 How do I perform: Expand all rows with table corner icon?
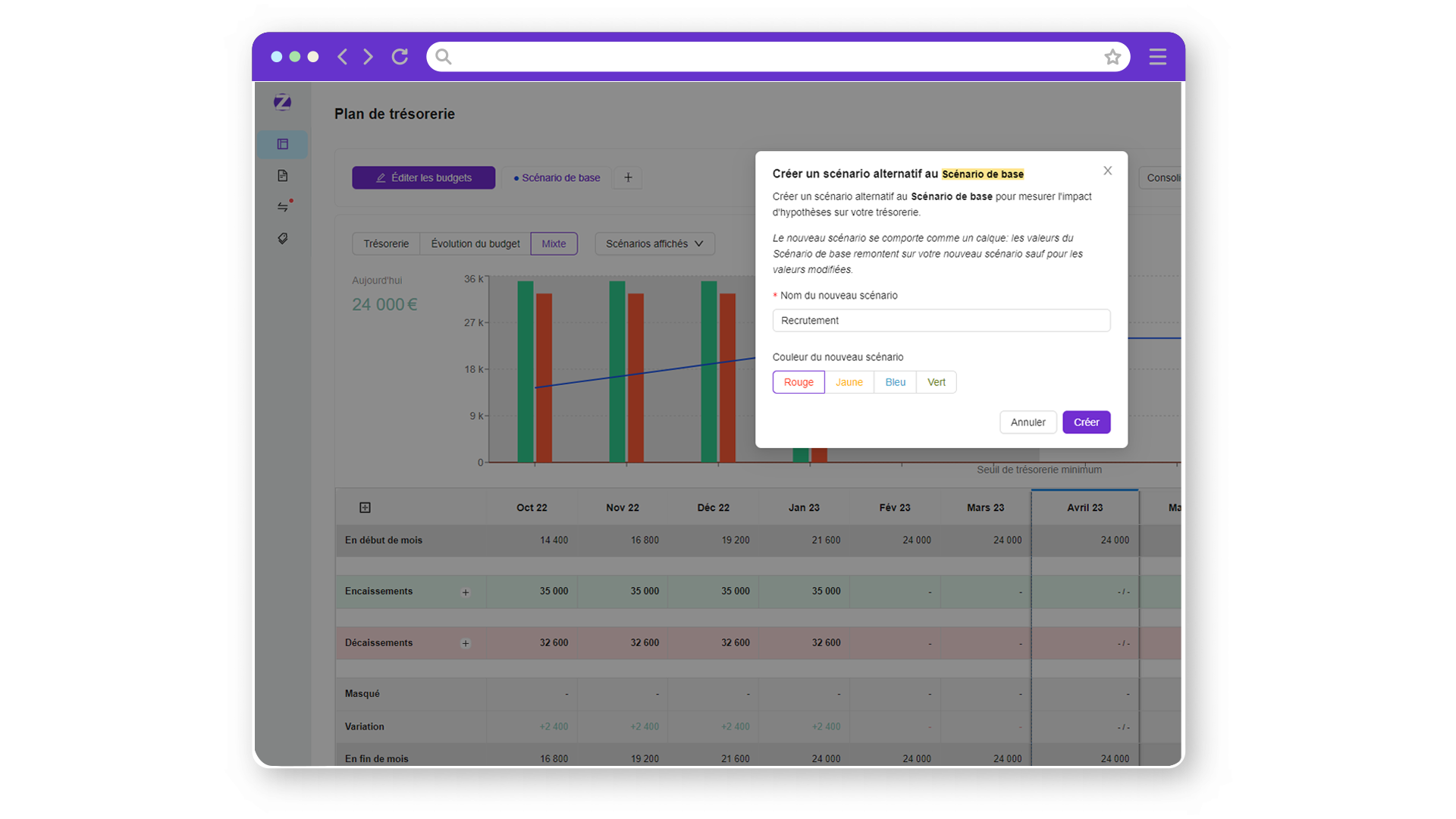[x=365, y=507]
